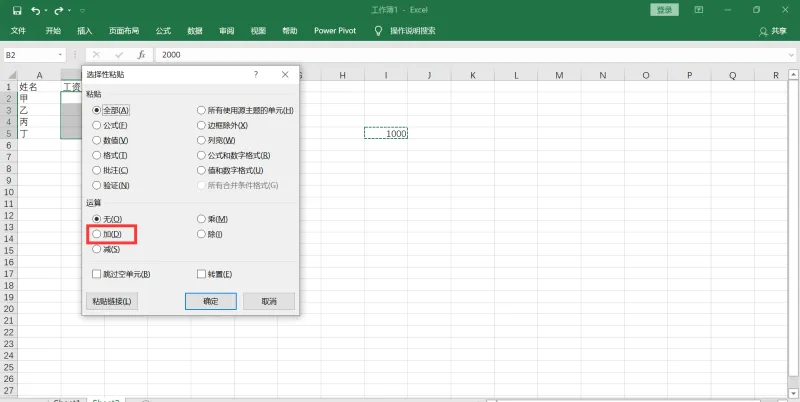The width and height of the screenshot is (800, 402).
Task: Click the 粘贴链接(L) button
Action: click(x=112, y=301)
